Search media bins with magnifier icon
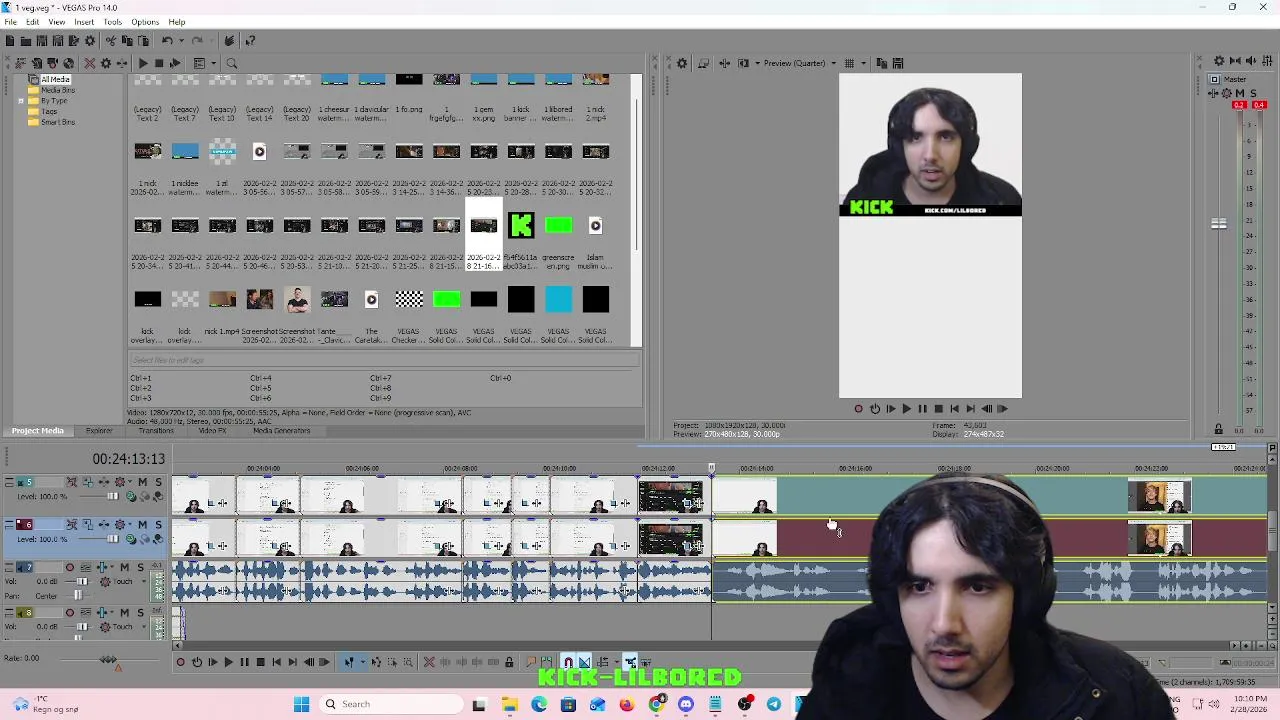The width and height of the screenshot is (1280, 720). pos(231,63)
